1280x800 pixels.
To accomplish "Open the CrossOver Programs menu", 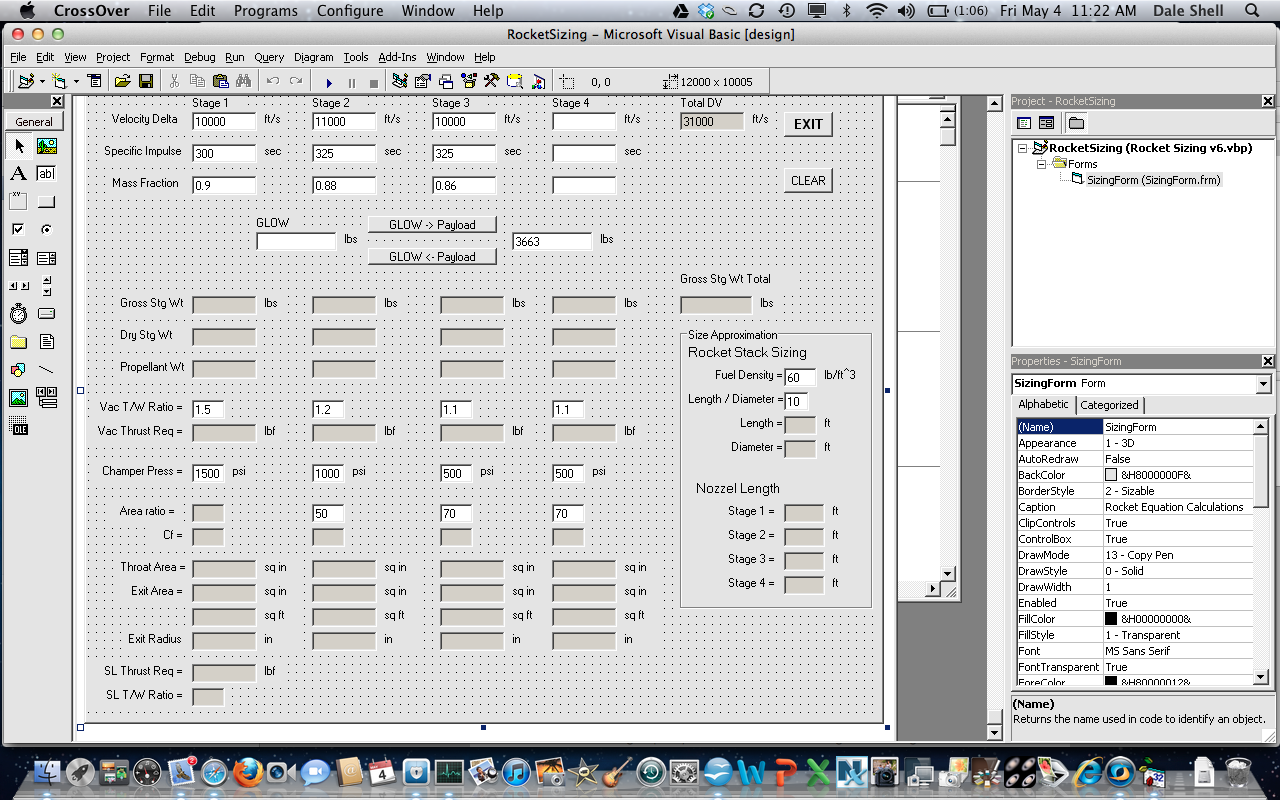I will pyautogui.click(x=265, y=11).
